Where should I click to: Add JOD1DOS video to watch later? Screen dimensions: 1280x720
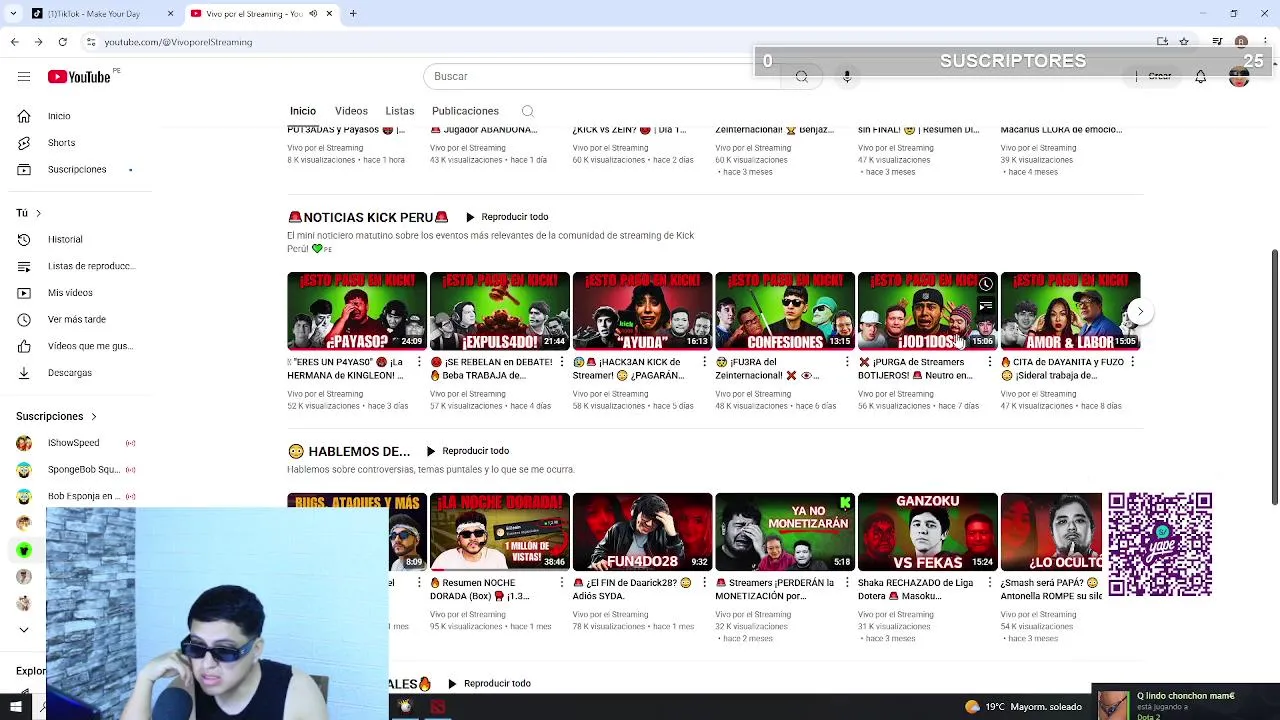985,284
